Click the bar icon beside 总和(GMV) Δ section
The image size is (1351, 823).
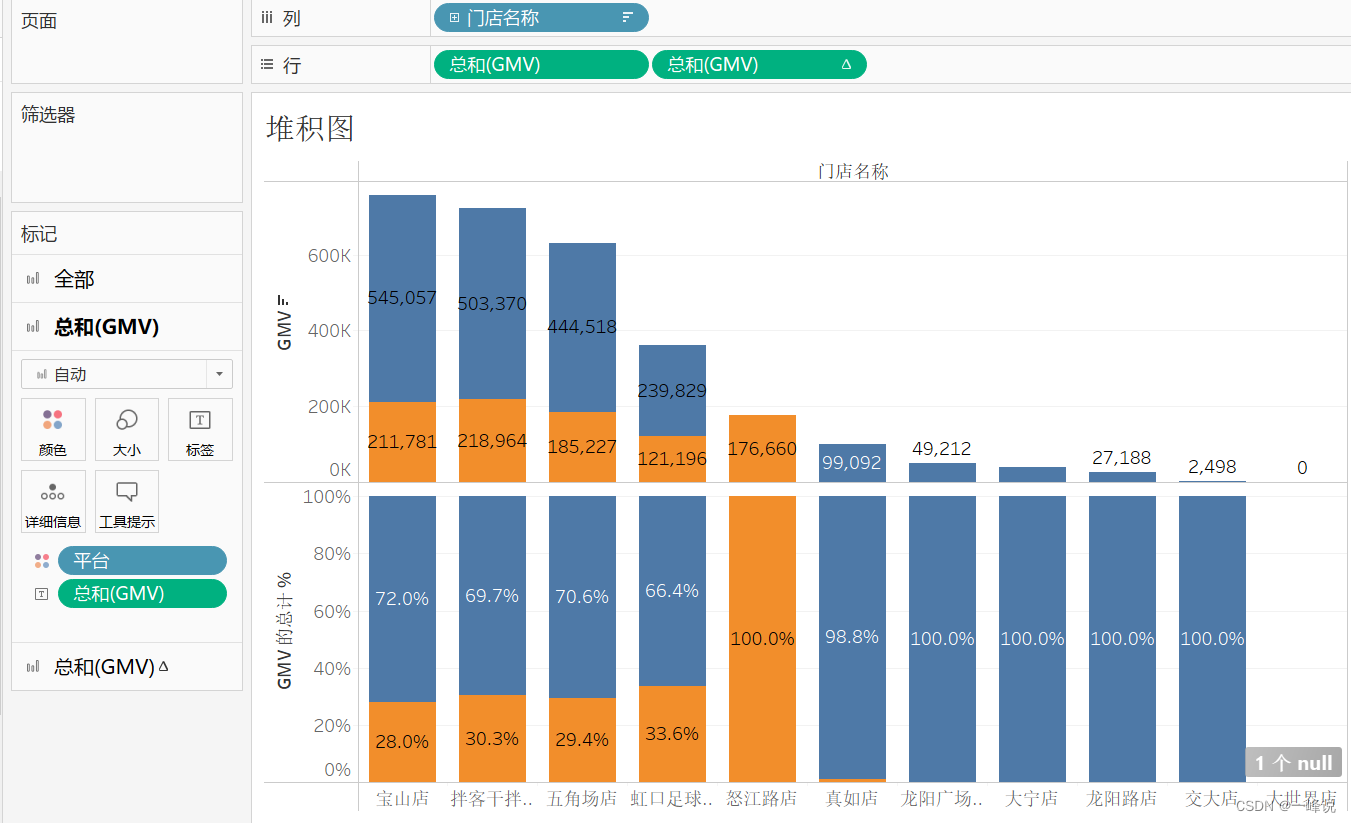pyautogui.click(x=33, y=666)
